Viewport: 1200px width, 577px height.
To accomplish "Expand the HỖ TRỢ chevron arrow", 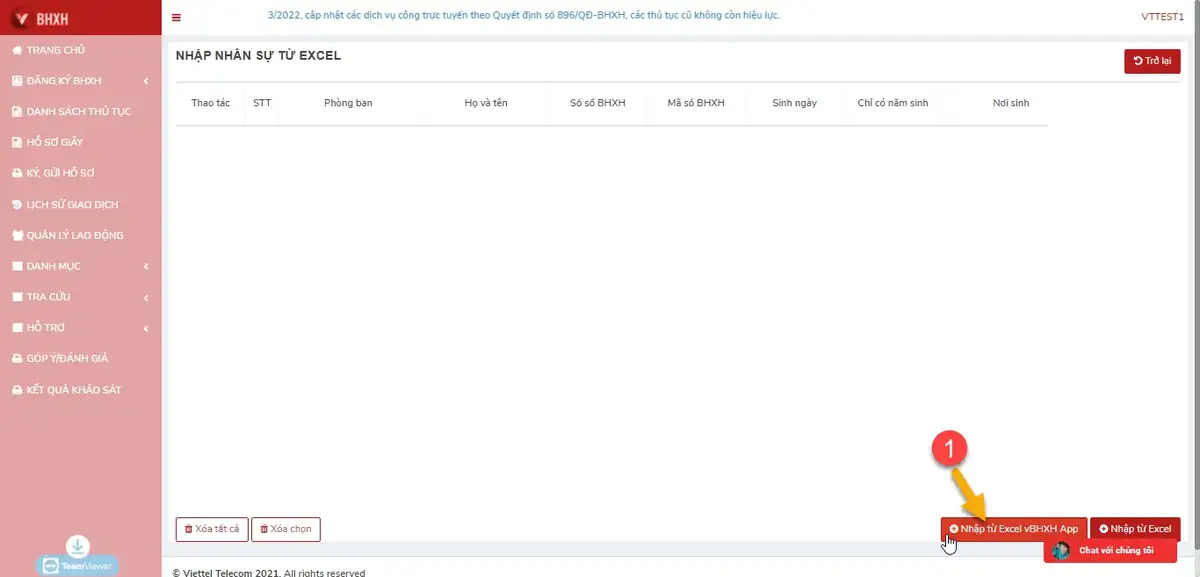I will coord(147,328).
